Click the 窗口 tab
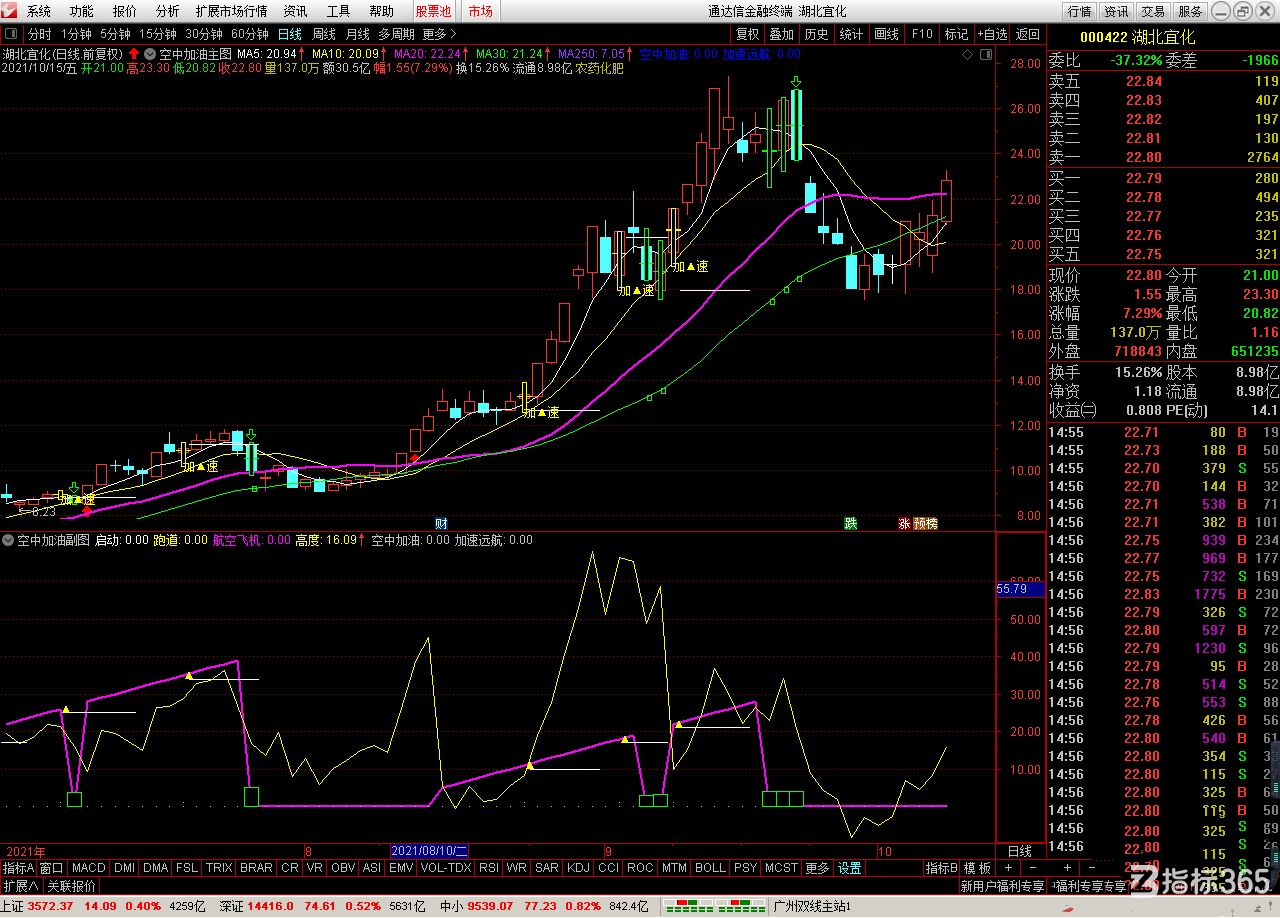Viewport: 1280px width, 918px height. click(51, 868)
